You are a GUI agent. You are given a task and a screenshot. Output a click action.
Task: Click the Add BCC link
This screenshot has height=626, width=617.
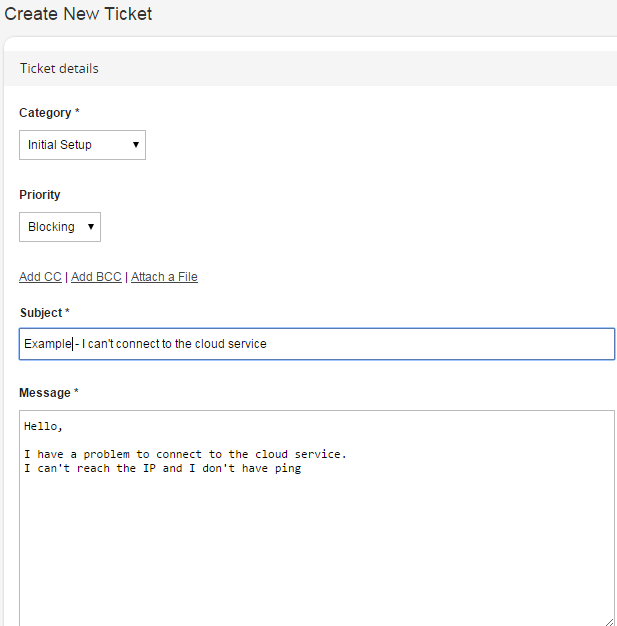(x=96, y=277)
